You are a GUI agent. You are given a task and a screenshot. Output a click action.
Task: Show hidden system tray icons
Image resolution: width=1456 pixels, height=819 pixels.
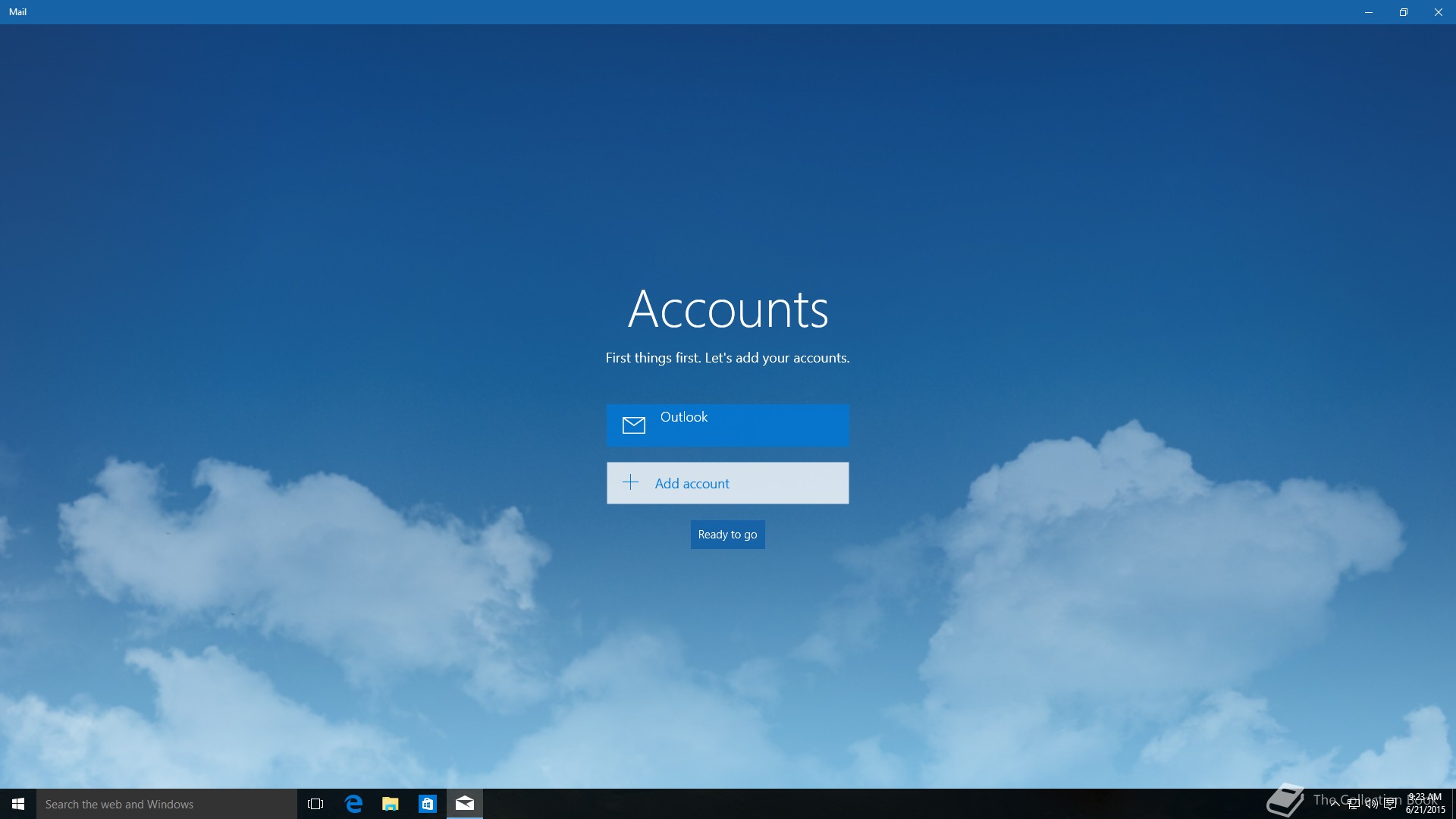click(x=1335, y=804)
